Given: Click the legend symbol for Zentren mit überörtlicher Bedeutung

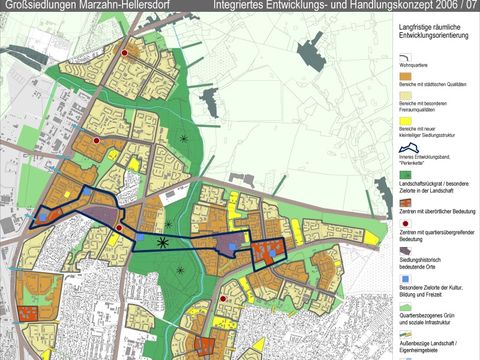Looking at the screenshot, I should 405,203.
